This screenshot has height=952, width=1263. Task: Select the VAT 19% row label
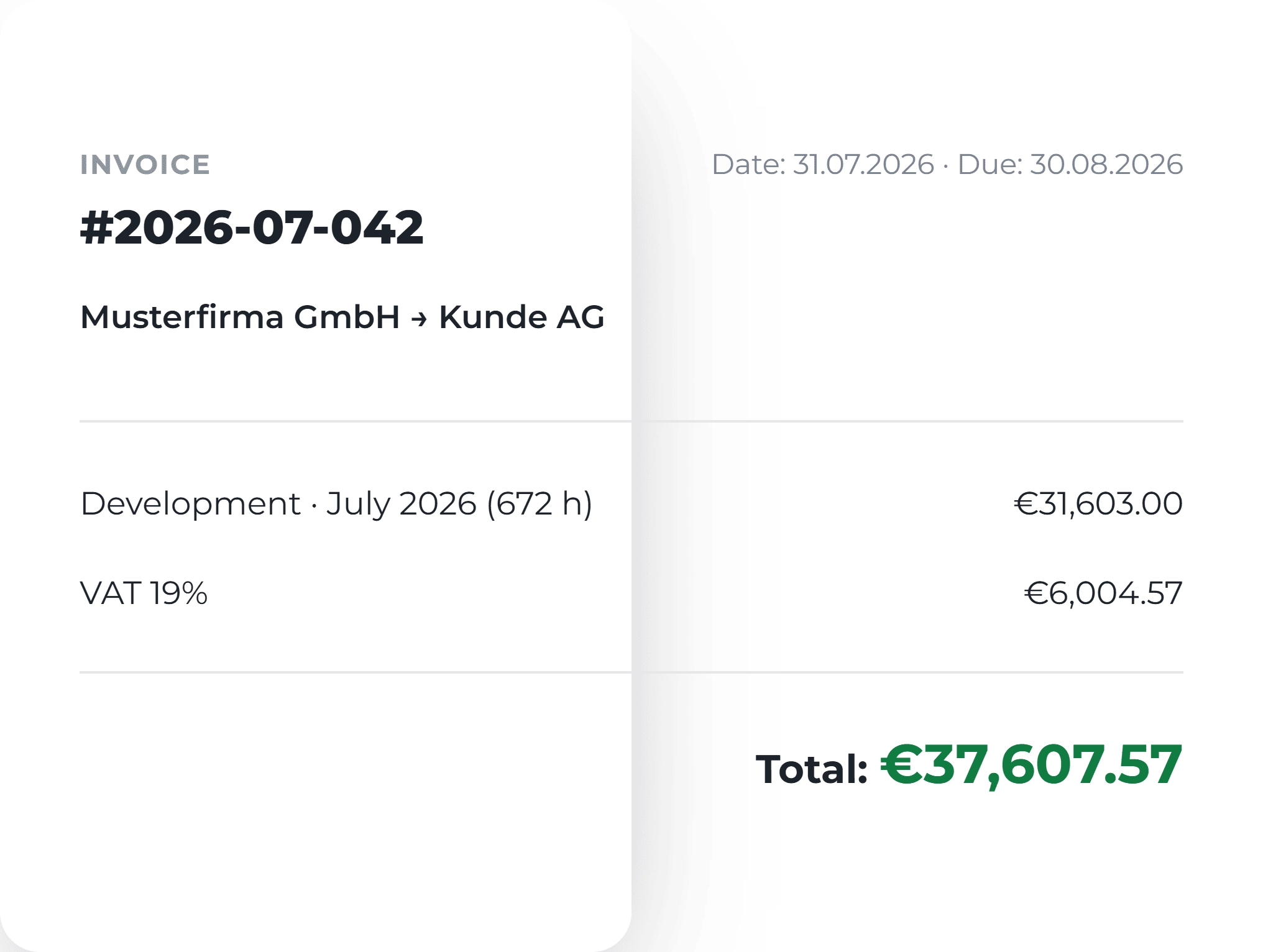(x=144, y=593)
